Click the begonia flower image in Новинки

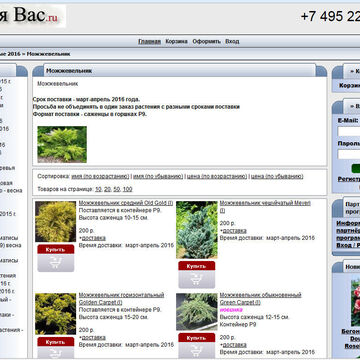click(x=355, y=302)
